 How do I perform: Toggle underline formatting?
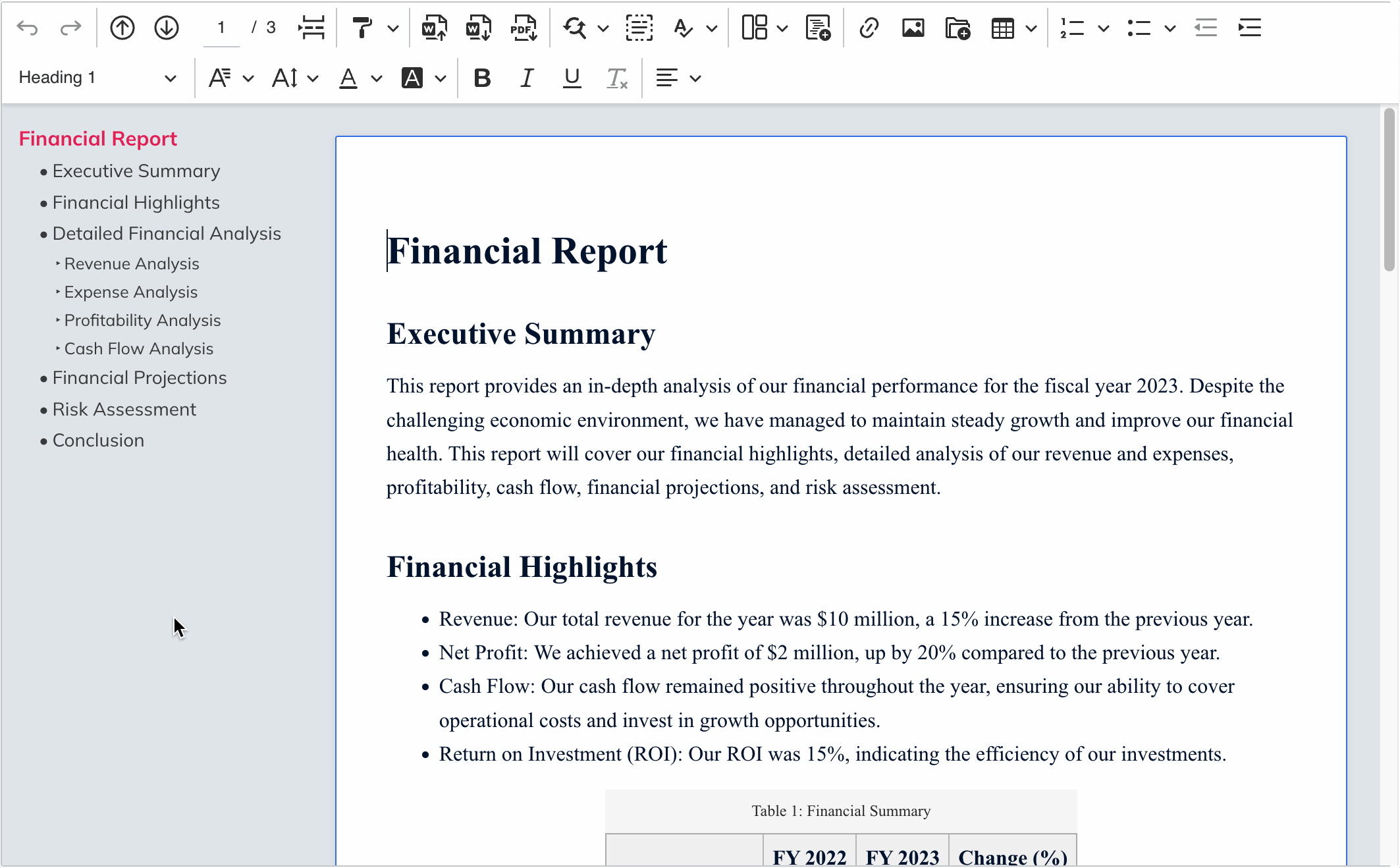point(572,78)
